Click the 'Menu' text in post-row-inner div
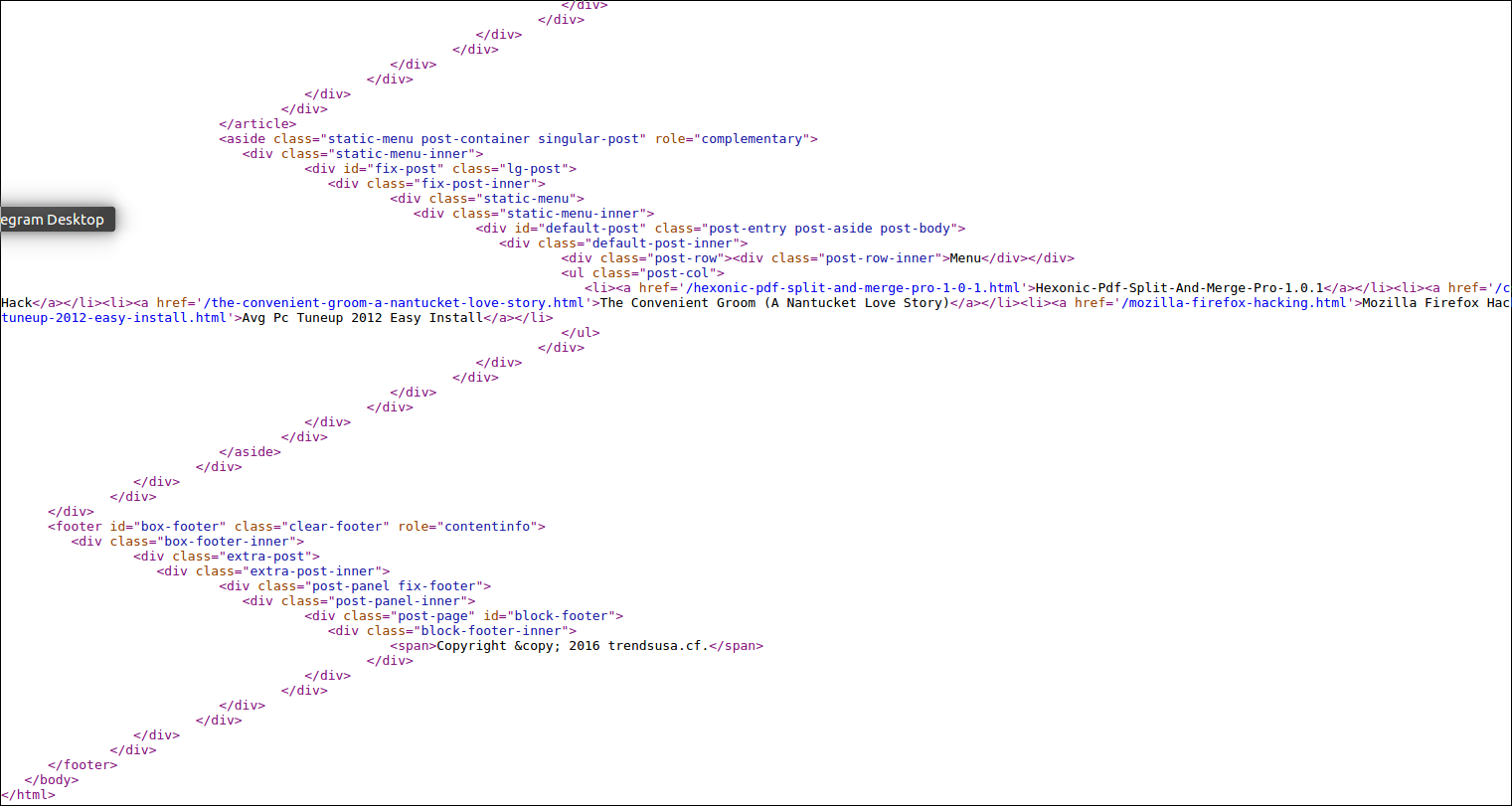 tap(965, 258)
